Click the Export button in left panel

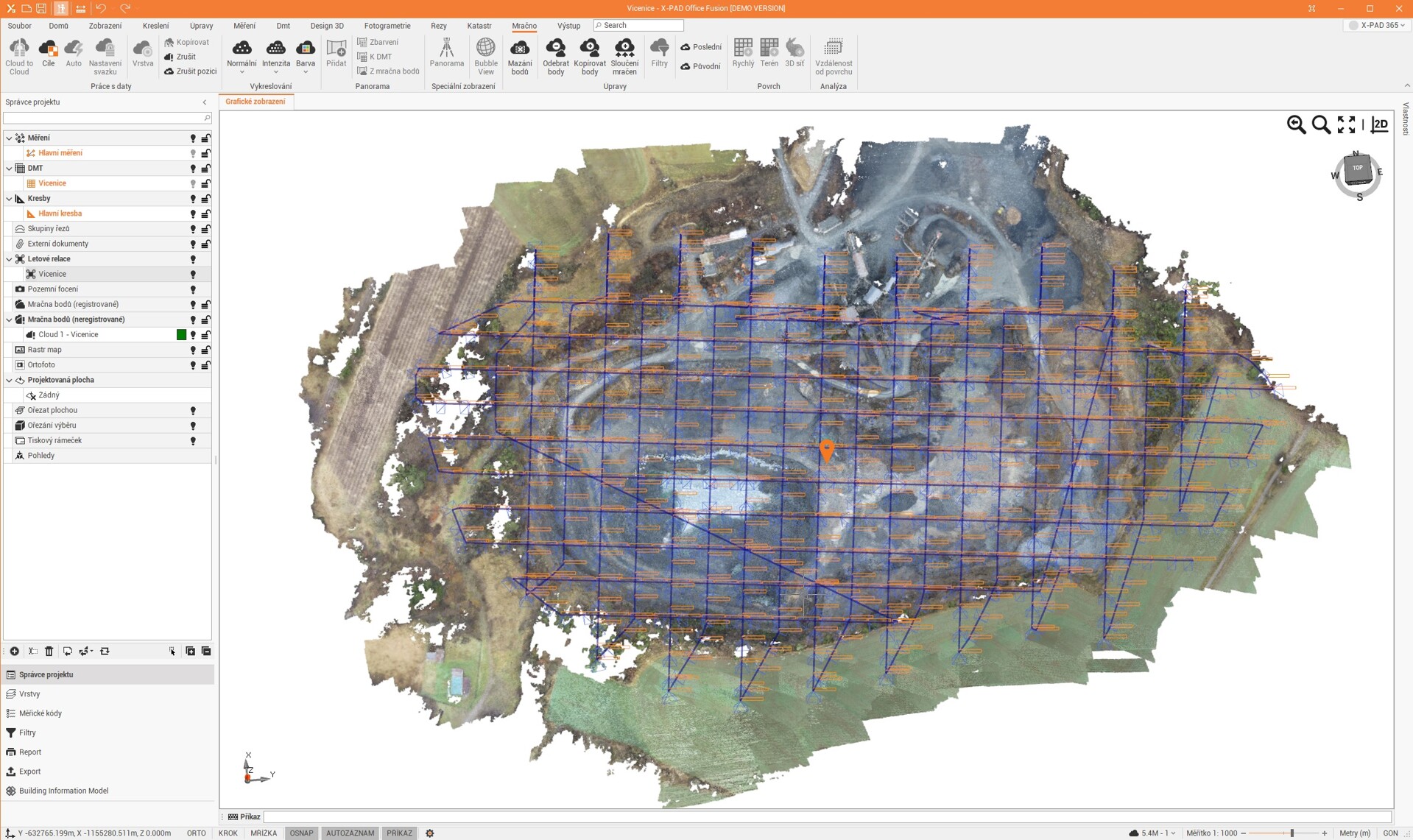[x=29, y=772]
